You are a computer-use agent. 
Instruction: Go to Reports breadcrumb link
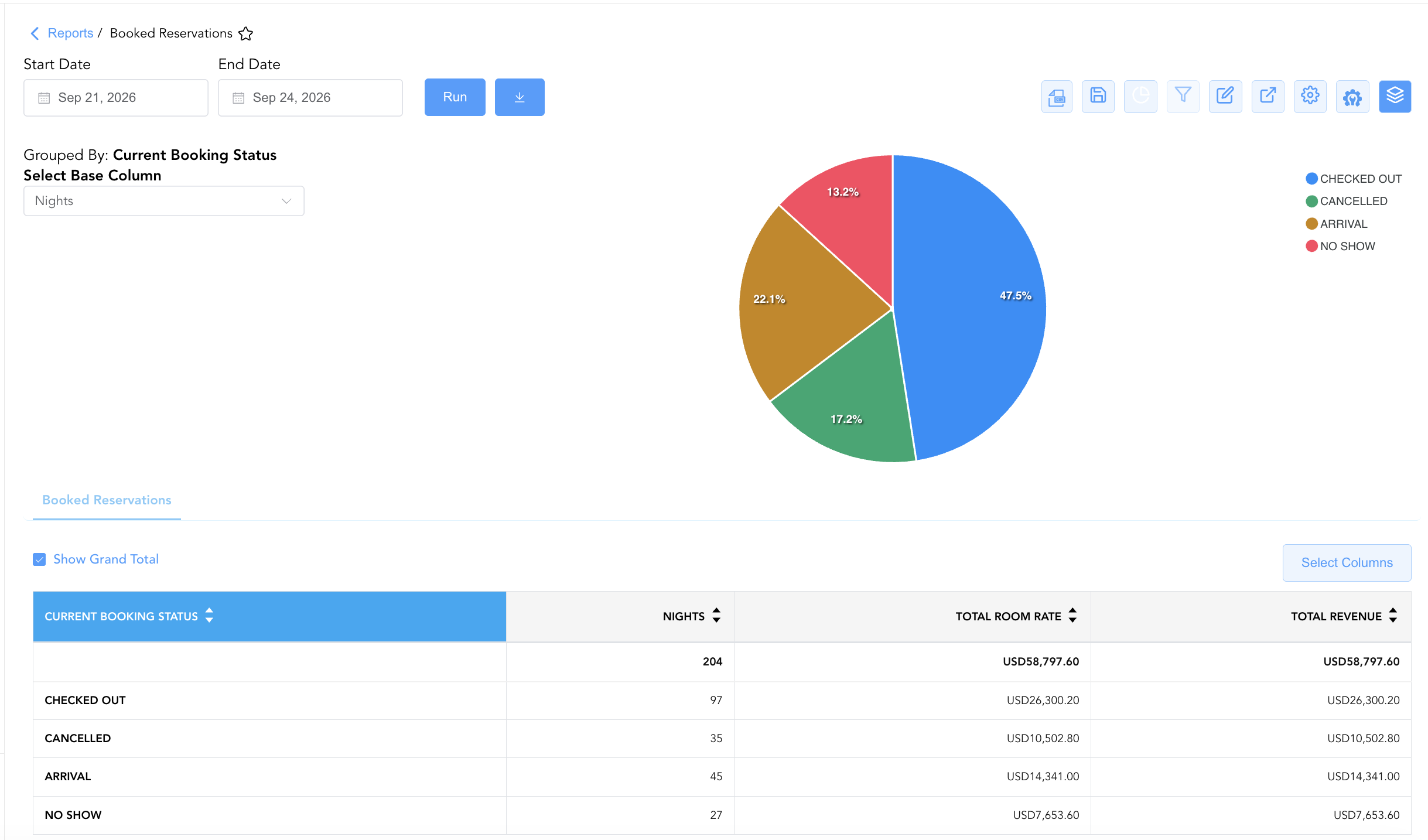click(x=70, y=33)
